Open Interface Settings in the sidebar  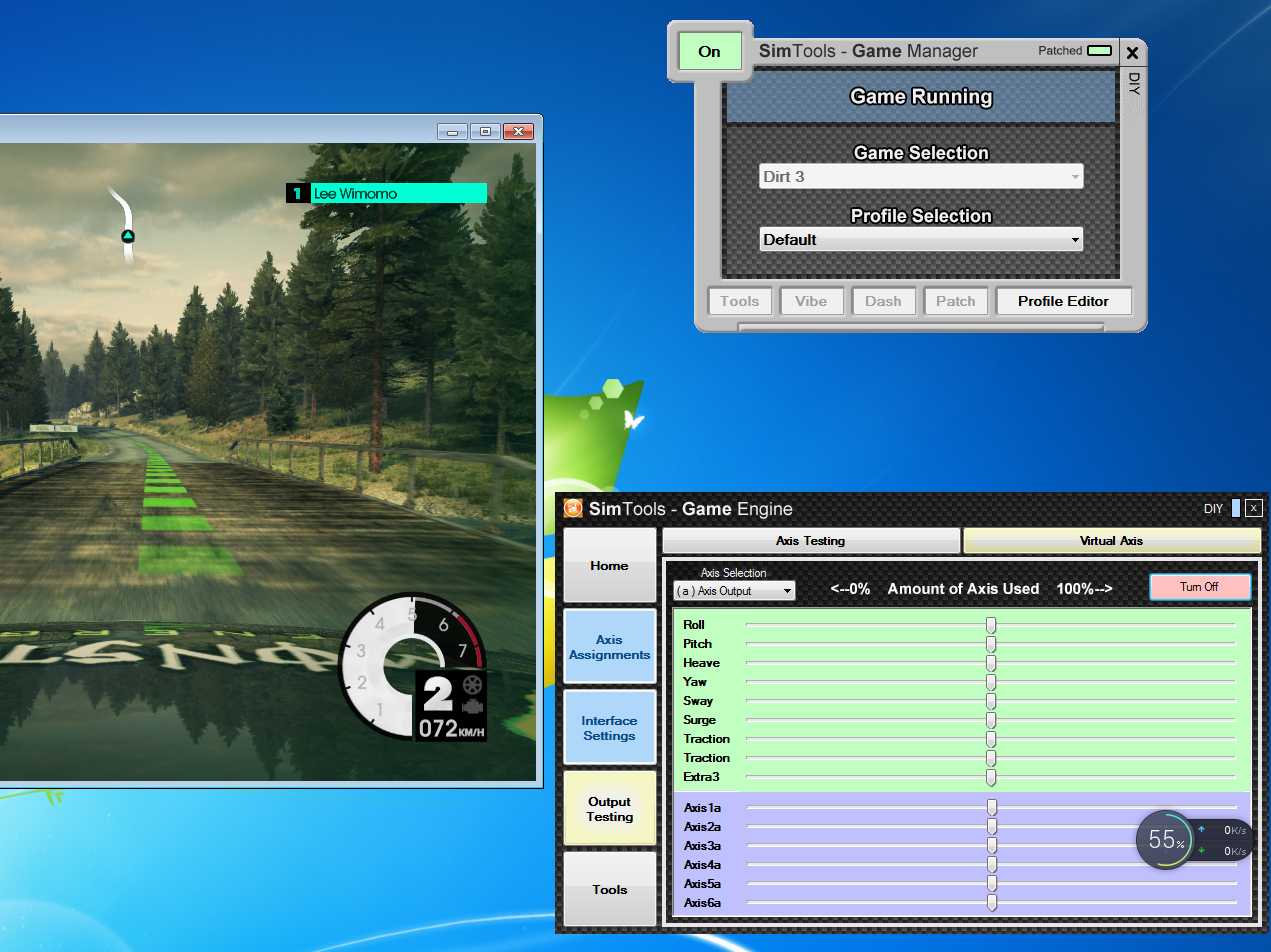(609, 728)
